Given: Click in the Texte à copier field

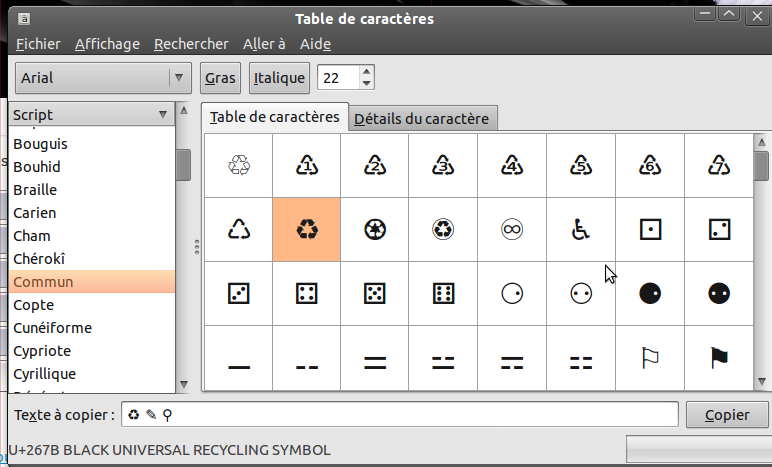Looking at the screenshot, I should 400,415.
